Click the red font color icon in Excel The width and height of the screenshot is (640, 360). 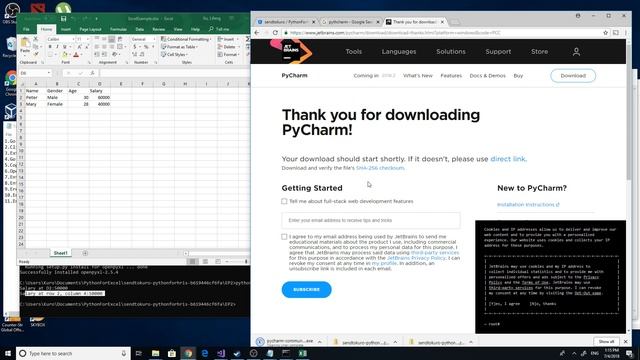point(76,55)
